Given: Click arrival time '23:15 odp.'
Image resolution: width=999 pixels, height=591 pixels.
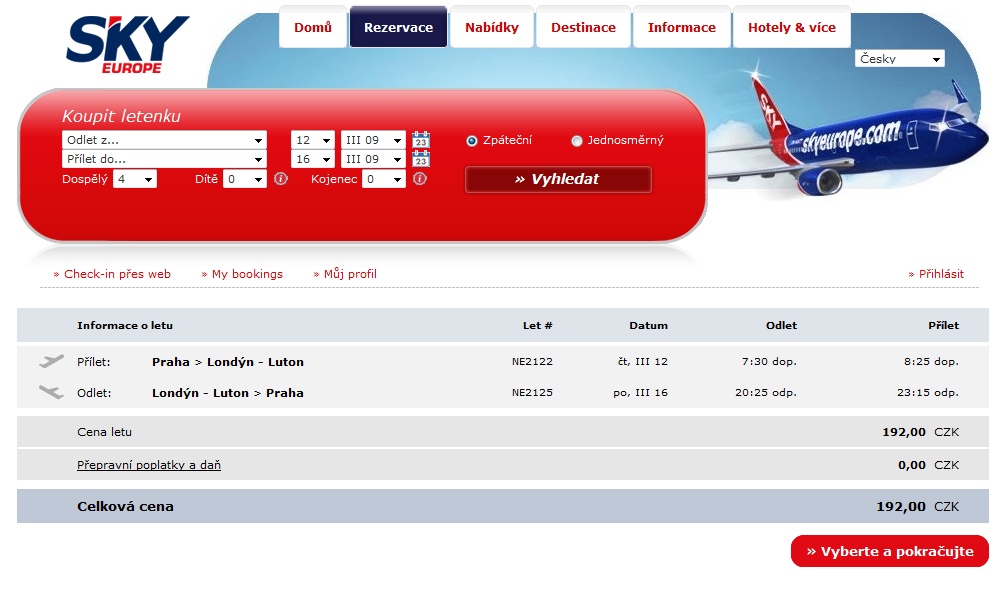Looking at the screenshot, I should [x=928, y=392].
